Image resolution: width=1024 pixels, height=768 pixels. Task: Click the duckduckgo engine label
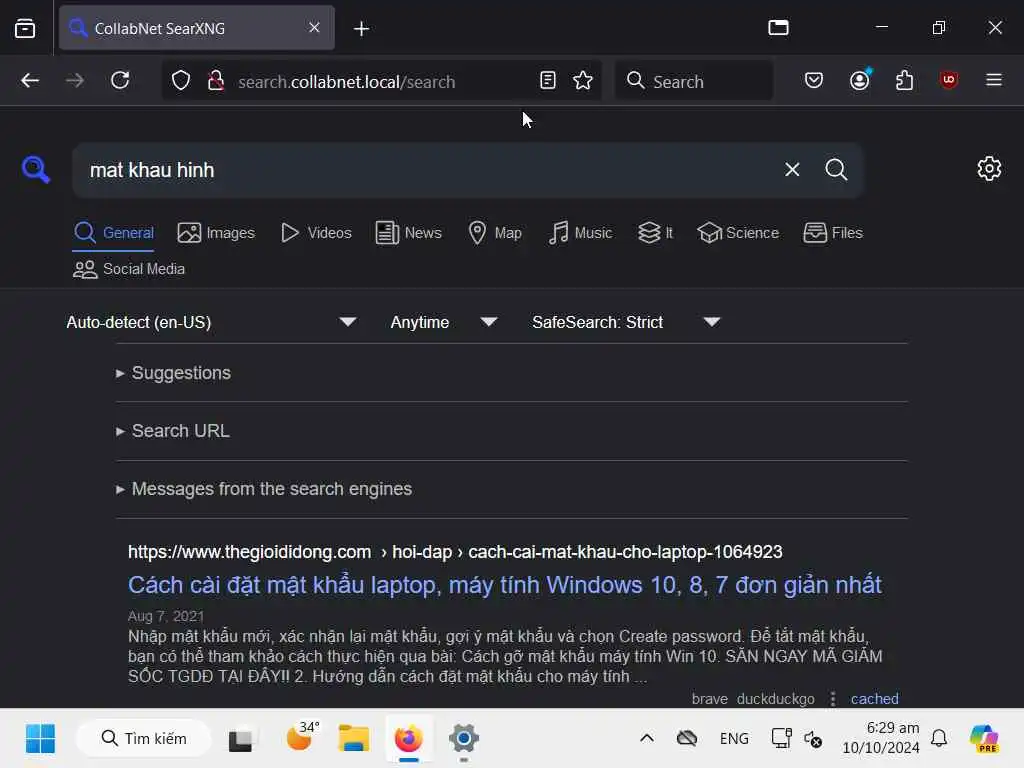tap(776, 699)
